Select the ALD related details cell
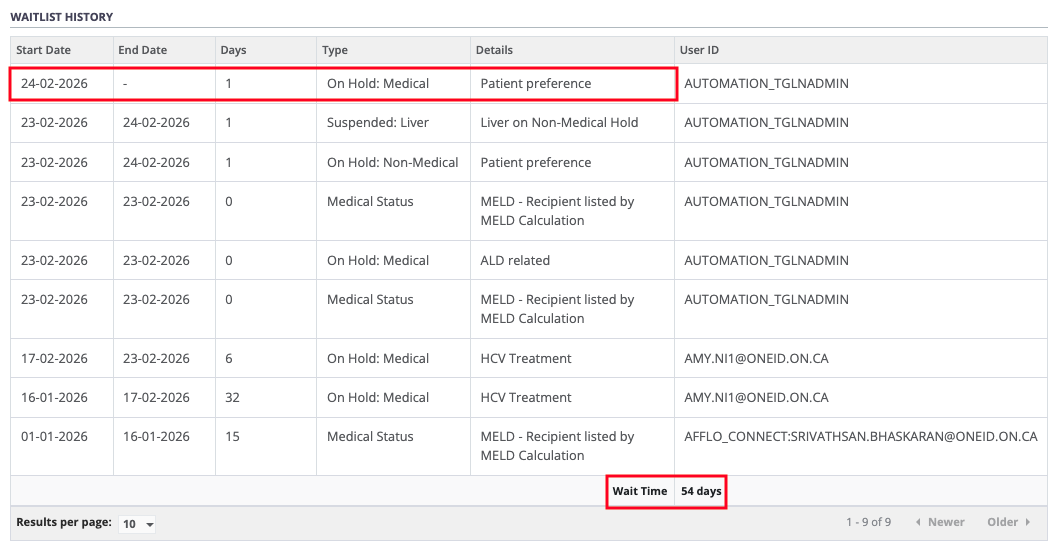 coord(515,260)
